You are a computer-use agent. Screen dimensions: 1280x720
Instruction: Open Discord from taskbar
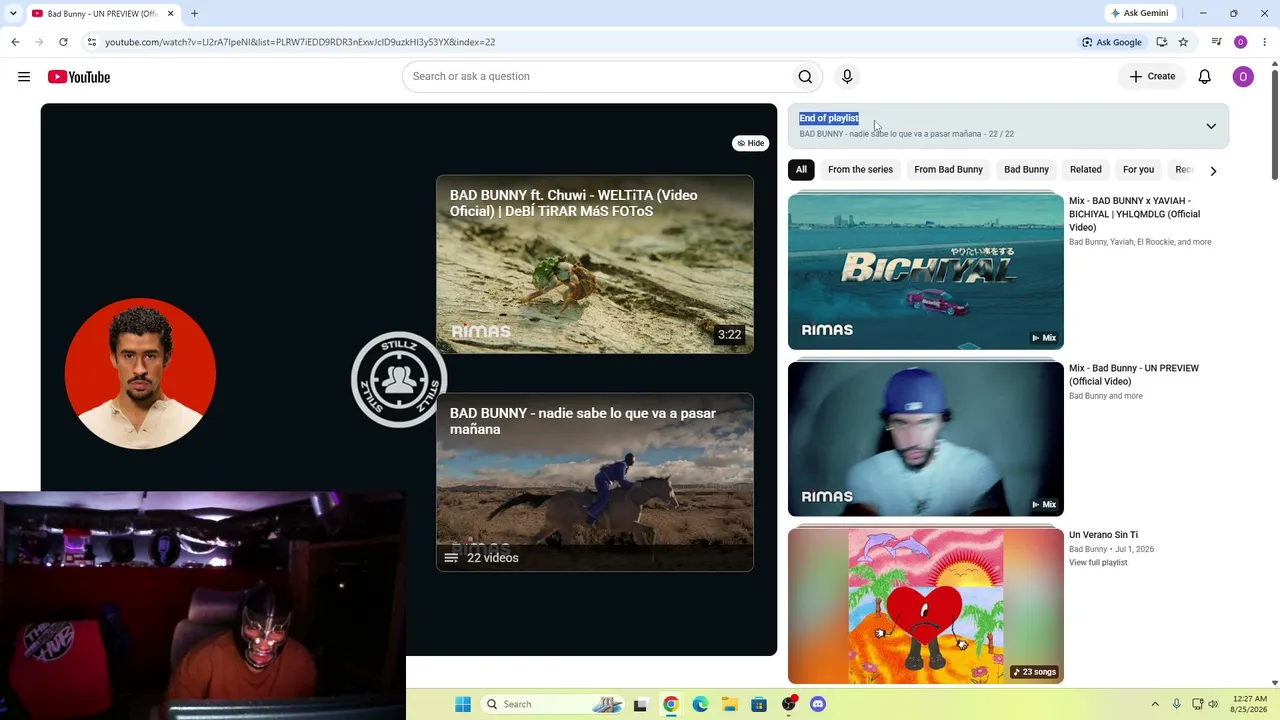tap(818, 704)
